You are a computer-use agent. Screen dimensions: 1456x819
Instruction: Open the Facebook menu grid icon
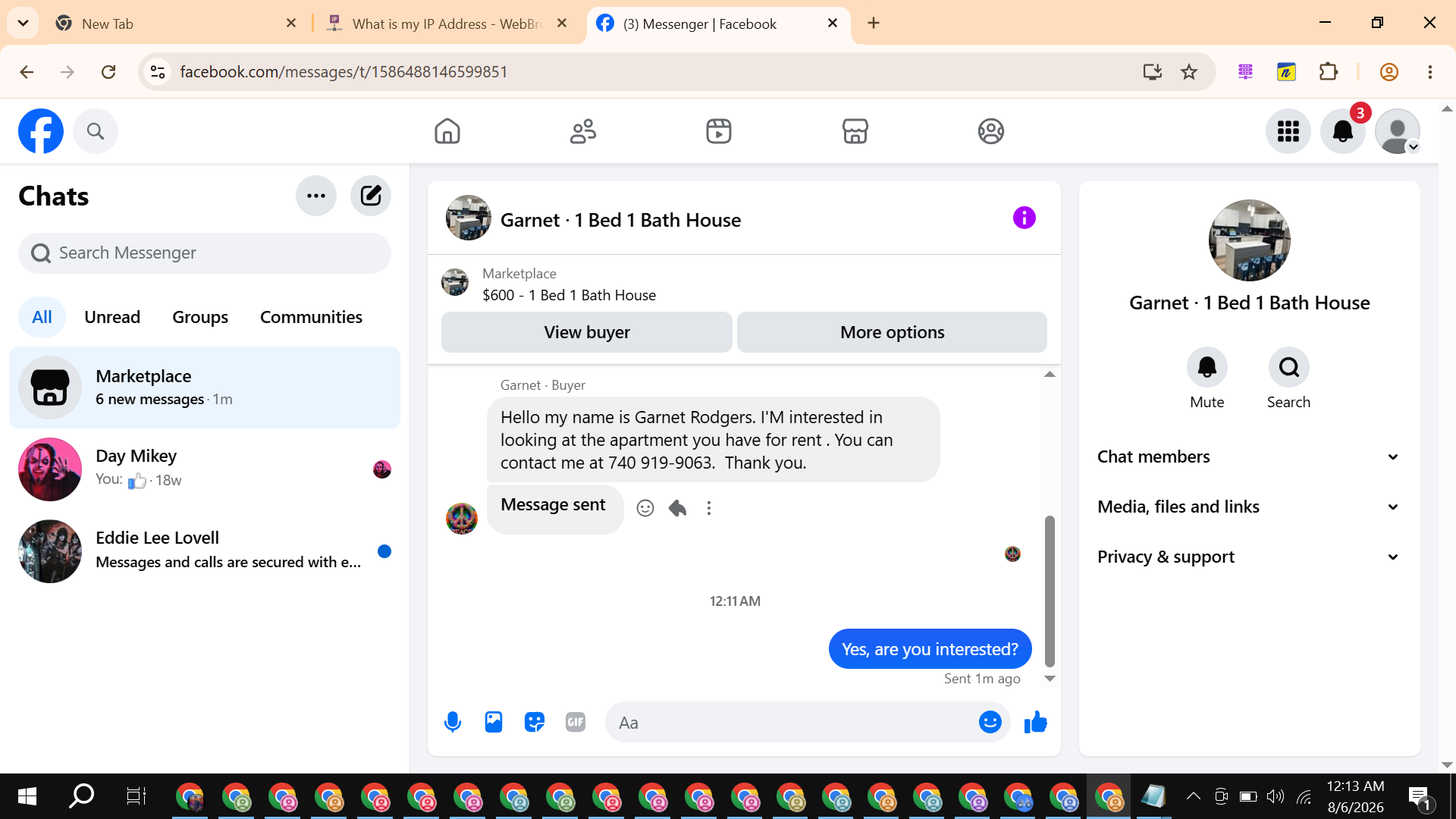1288,131
